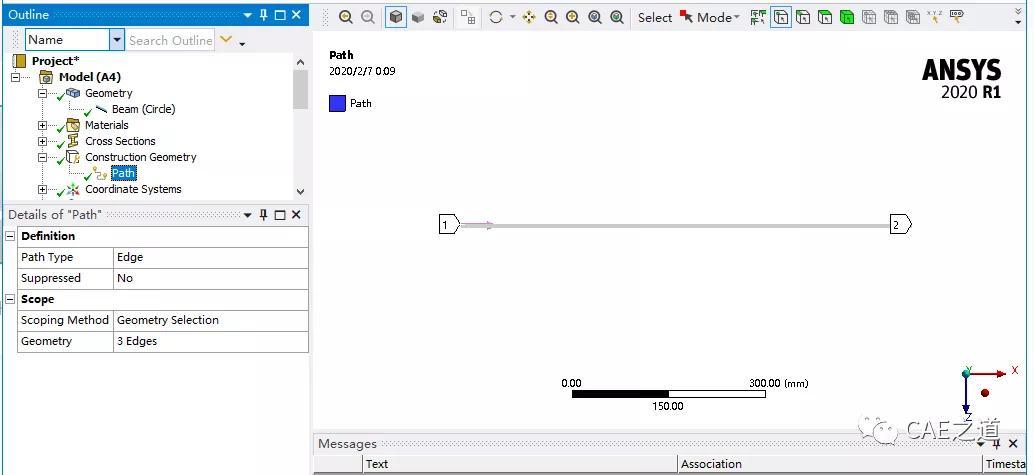Open the Select Mode dropdown
Image resolution: width=1034 pixels, height=475 pixels.
click(710, 18)
